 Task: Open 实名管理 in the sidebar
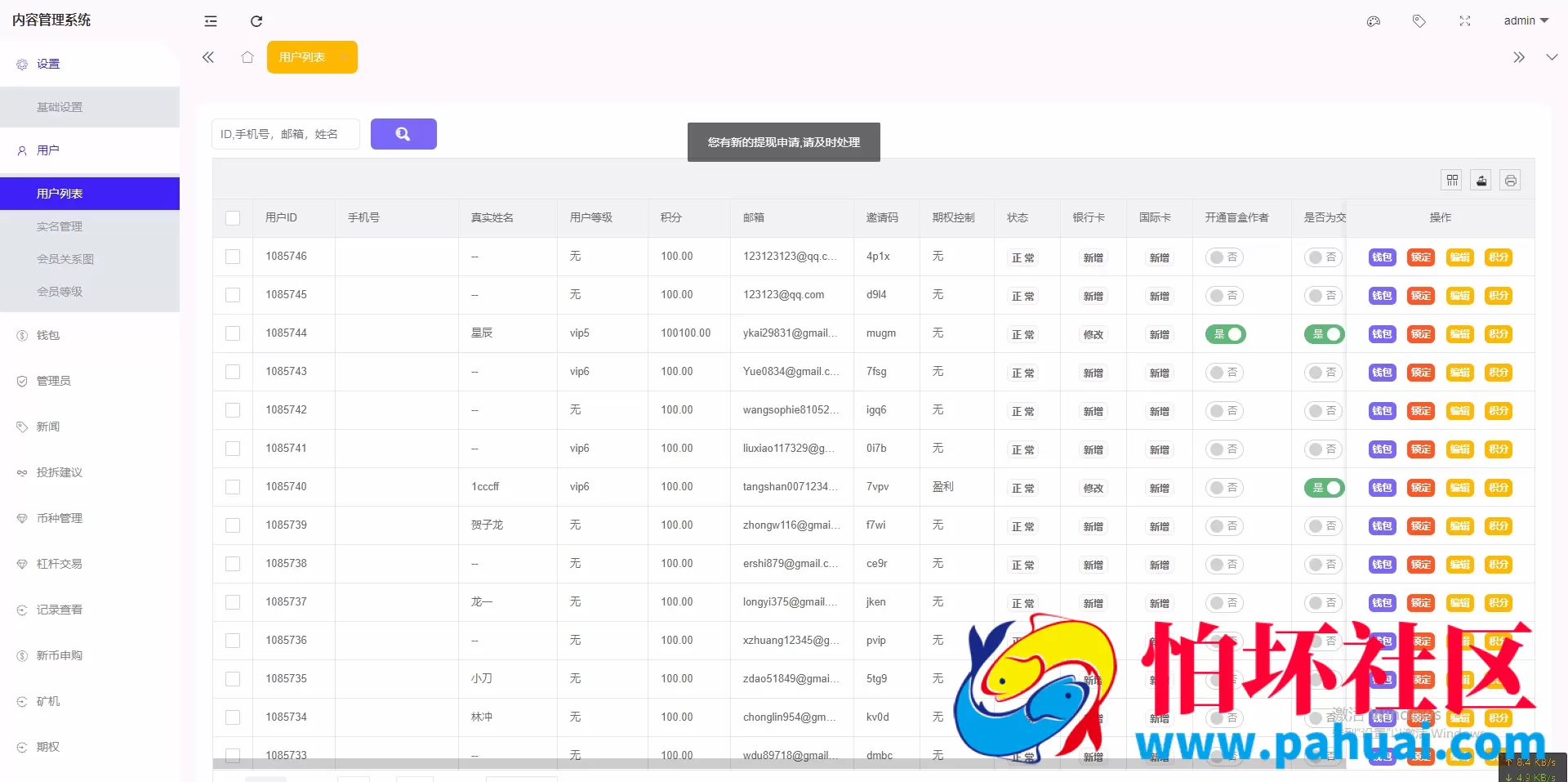[x=90, y=226]
